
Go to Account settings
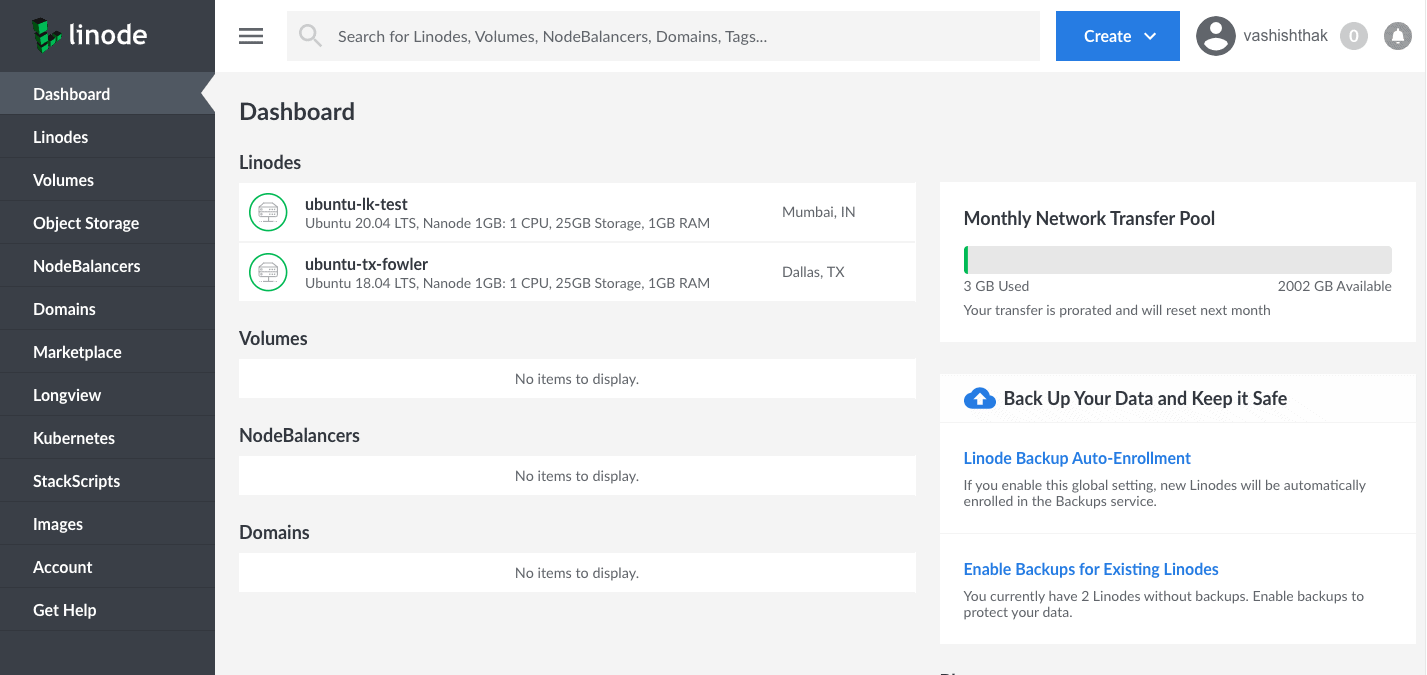point(107,567)
